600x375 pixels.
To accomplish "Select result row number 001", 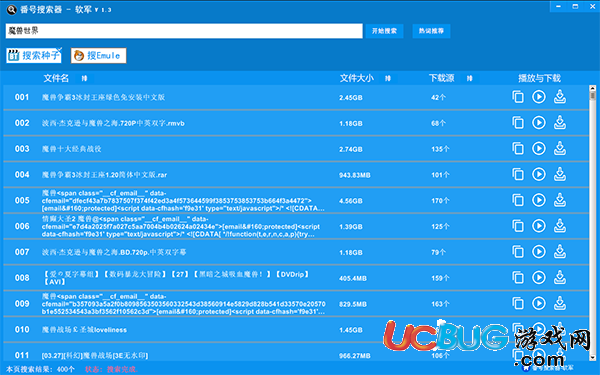I will (x=22, y=97).
